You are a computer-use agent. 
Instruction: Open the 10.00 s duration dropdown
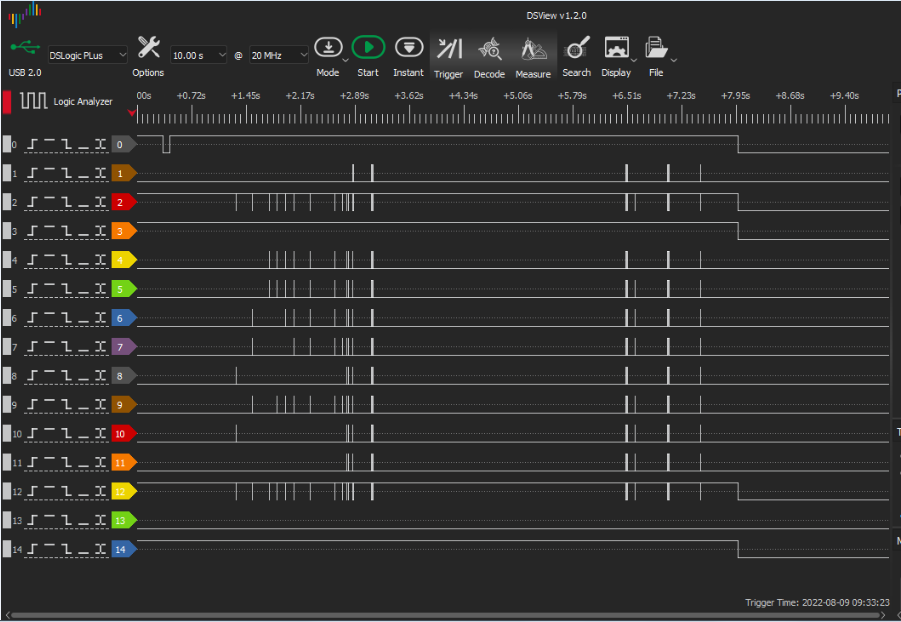point(199,55)
